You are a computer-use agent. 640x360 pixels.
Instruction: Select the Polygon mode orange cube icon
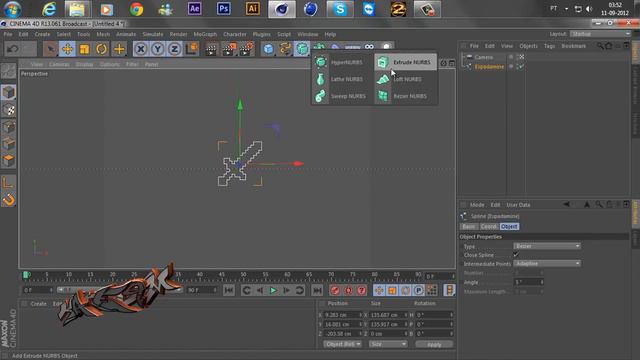(x=9, y=160)
